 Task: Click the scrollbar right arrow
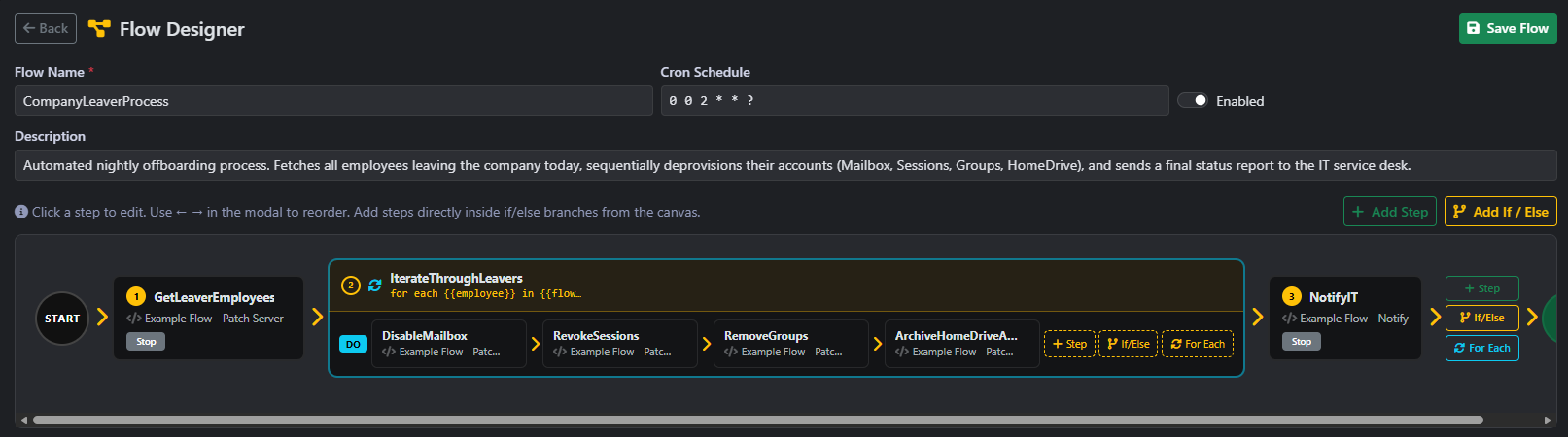coord(1548,420)
